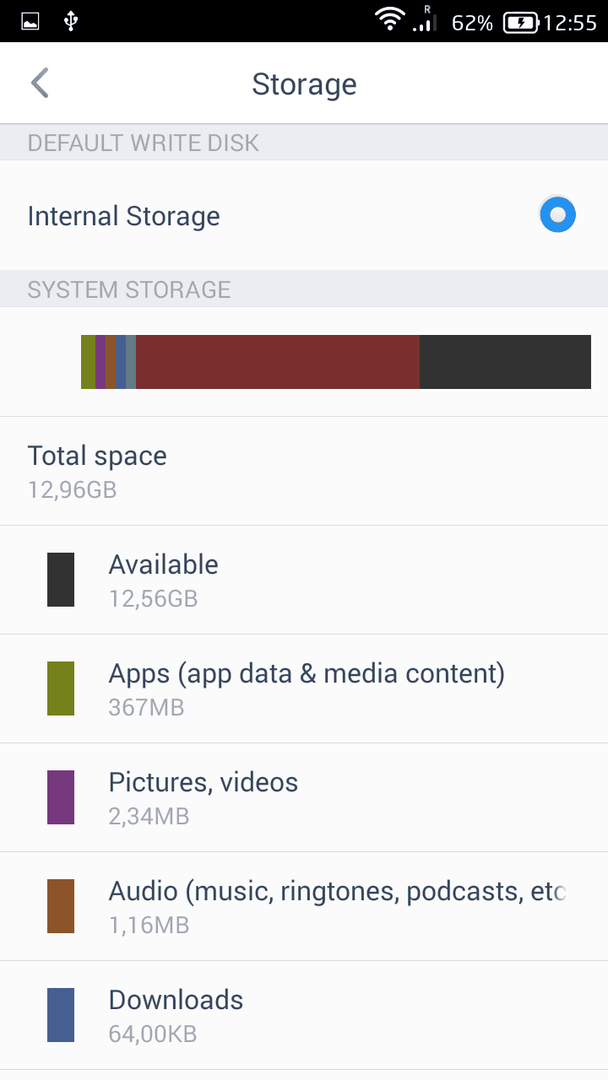Tap the battery charging icon
The width and height of the screenshot is (608, 1080).
point(521,23)
